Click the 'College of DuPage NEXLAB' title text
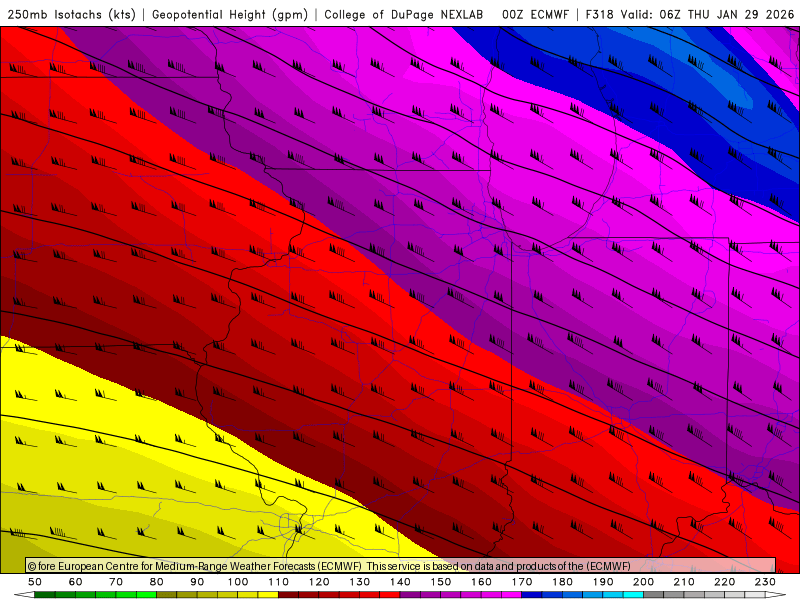800x600 pixels. [x=404, y=15]
